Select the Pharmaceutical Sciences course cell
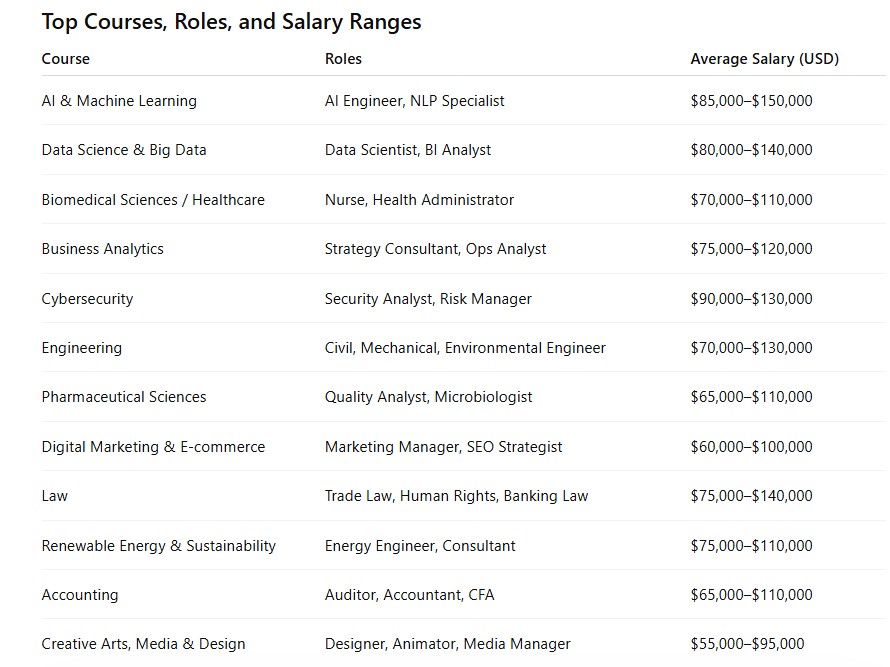Screen dimensions: 890x667 124,397
